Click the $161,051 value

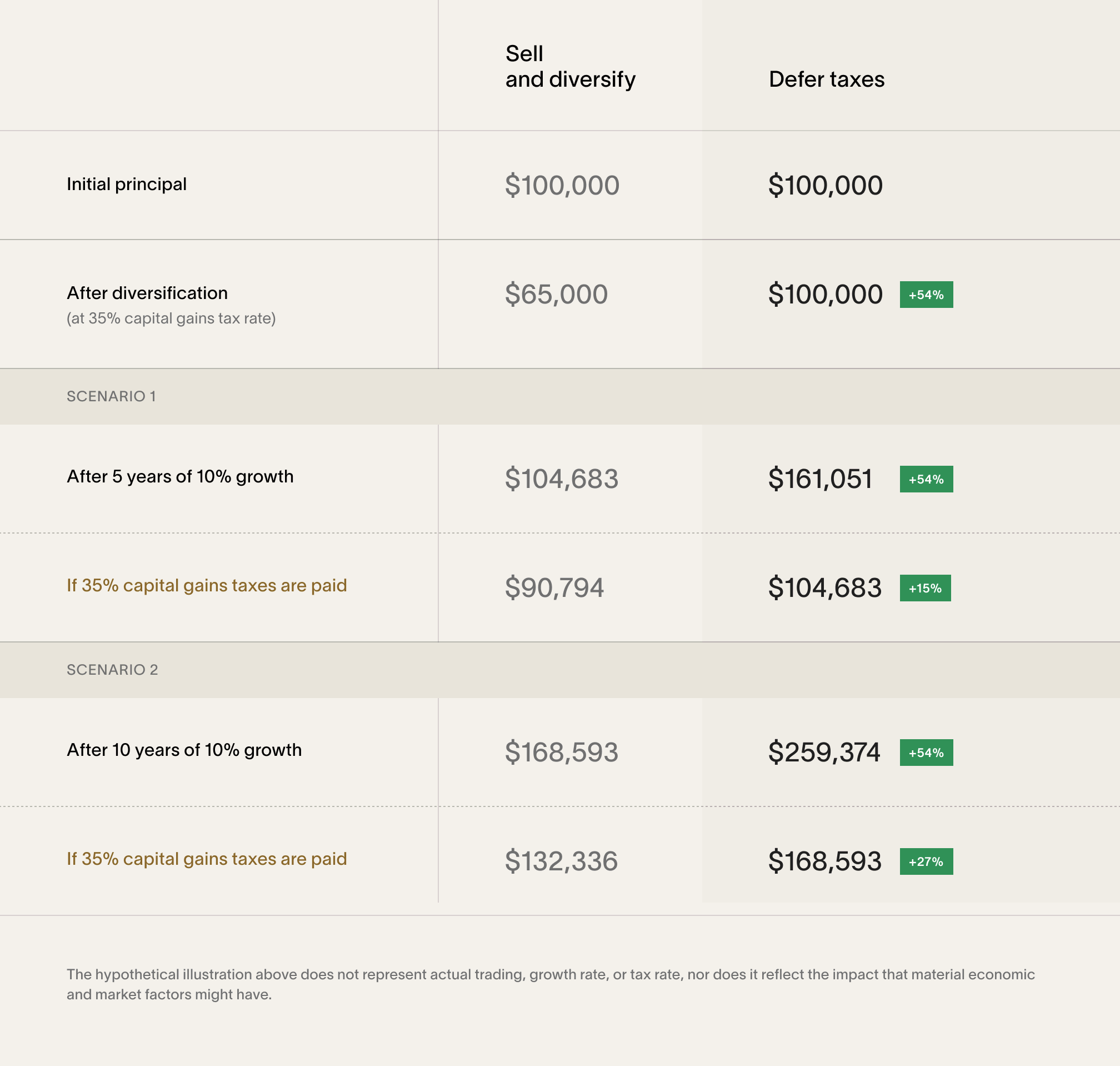coord(819,479)
